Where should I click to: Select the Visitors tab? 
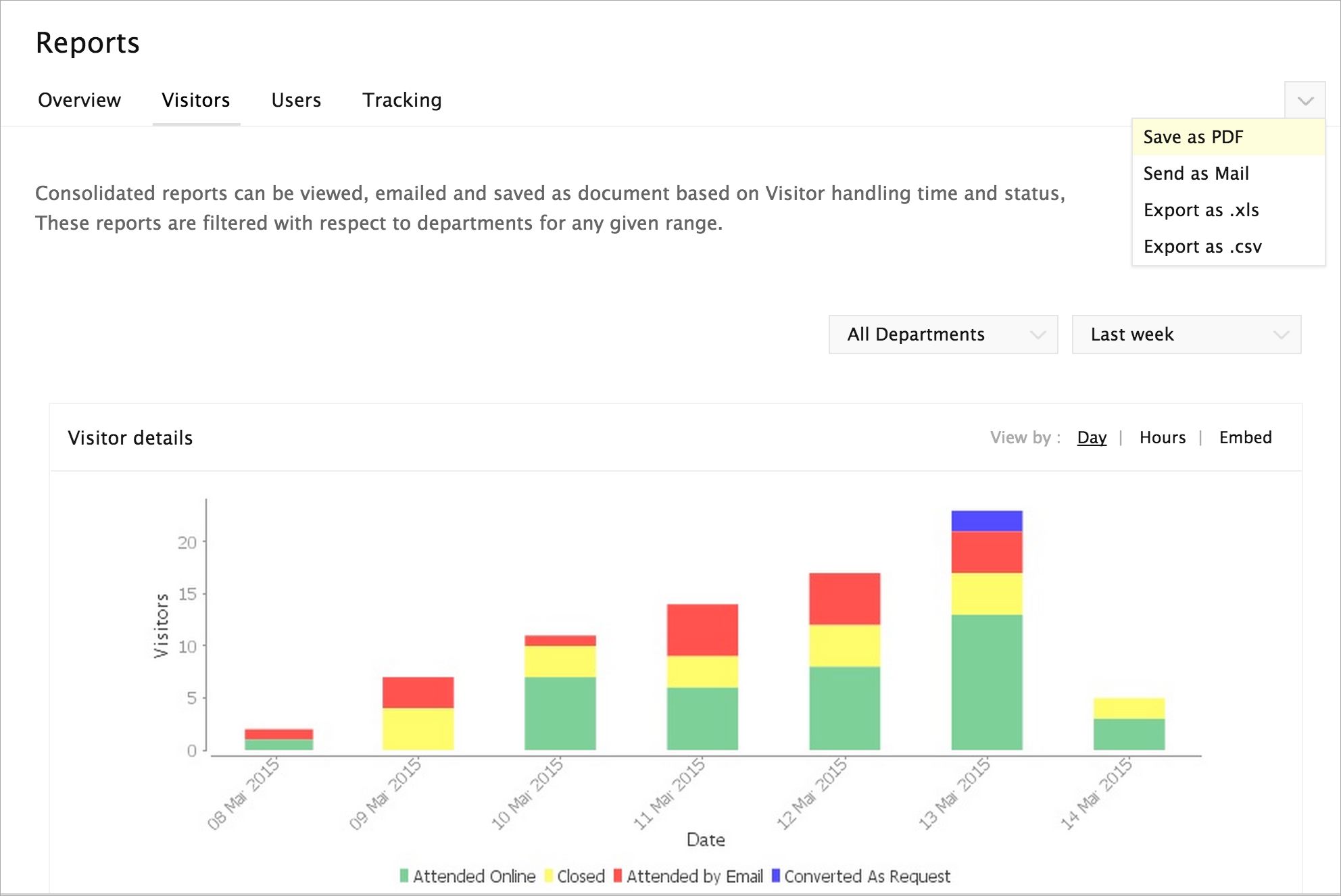pyautogui.click(x=195, y=100)
